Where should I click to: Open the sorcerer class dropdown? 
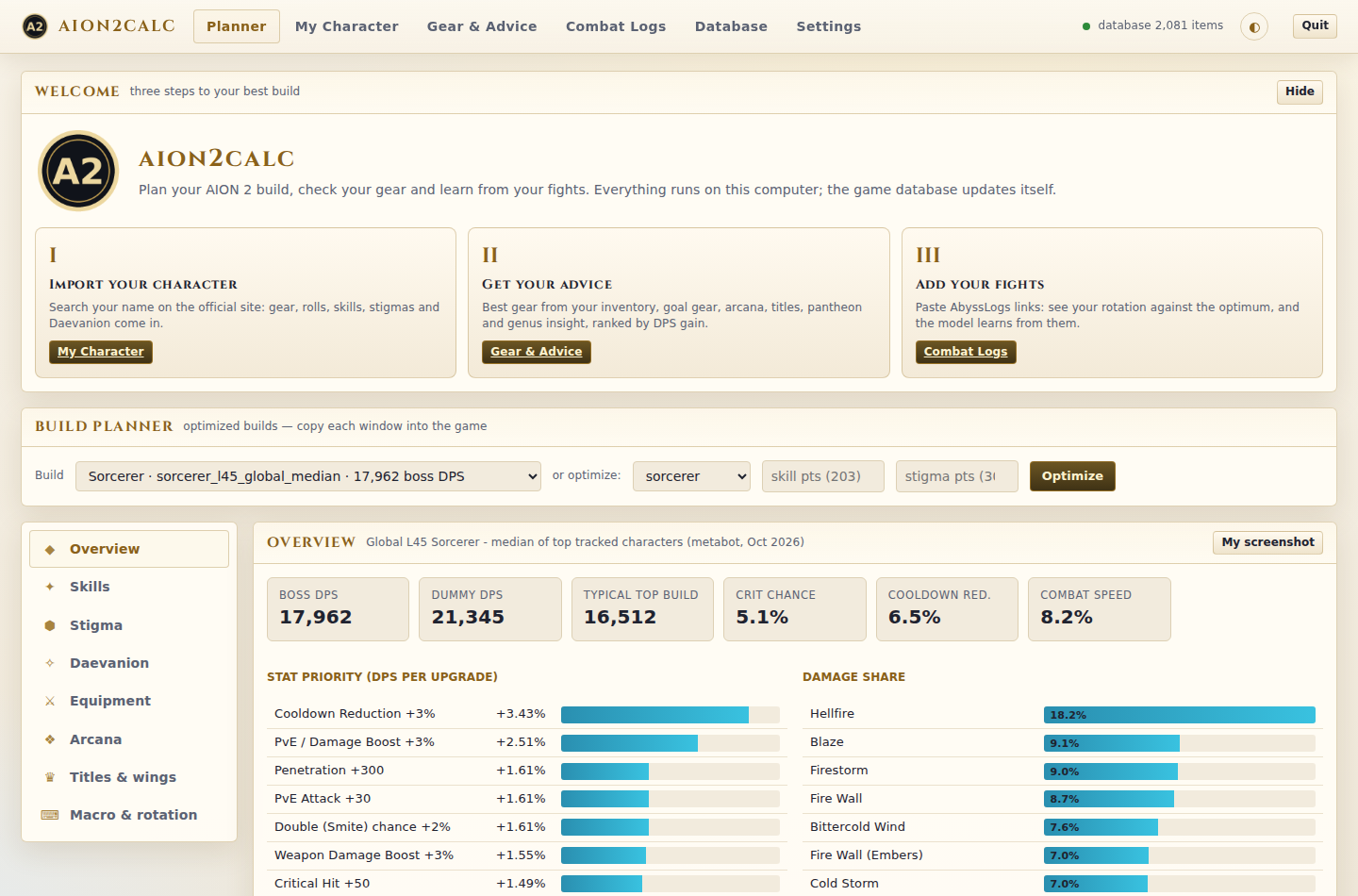tap(691, 476)
